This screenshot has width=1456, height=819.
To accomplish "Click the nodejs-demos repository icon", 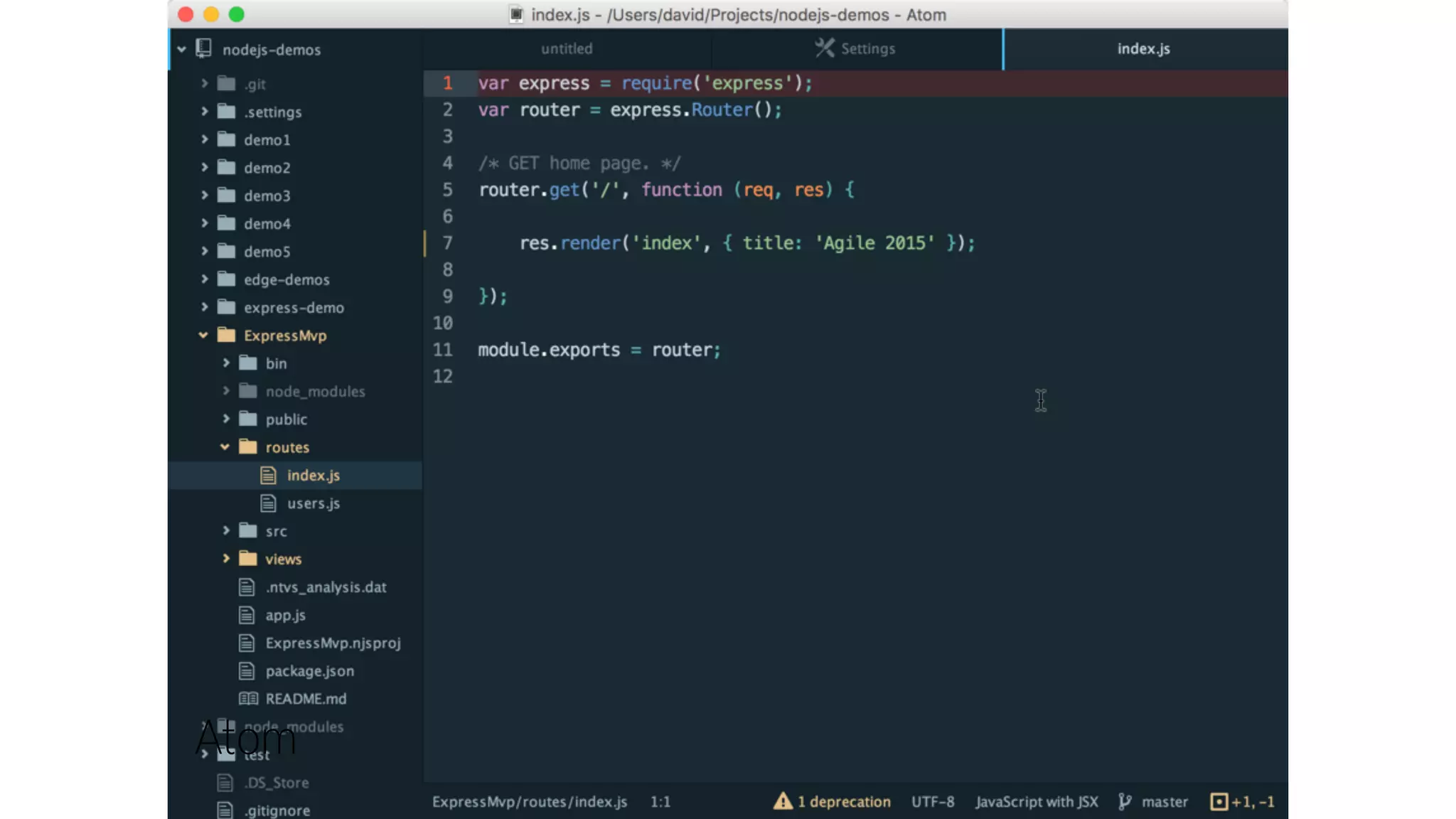I will tap(203, 49).
